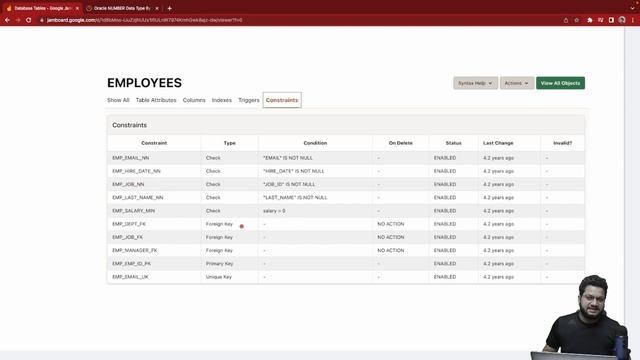Go back using the browser back arrow
The width and height of the screenshot is (640, 360).
7,20
